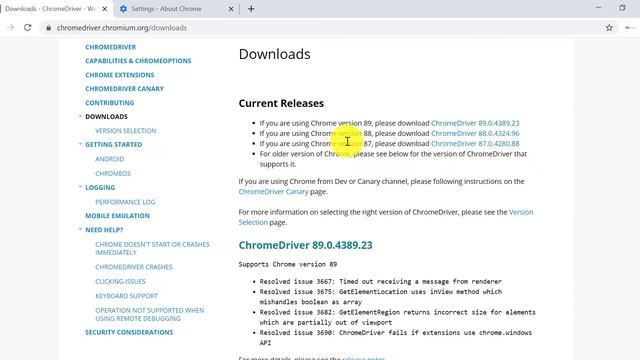Collapse the Logging sidebar arrow
The height and width of the screenshot is (360, 640).
coord(80,187)
